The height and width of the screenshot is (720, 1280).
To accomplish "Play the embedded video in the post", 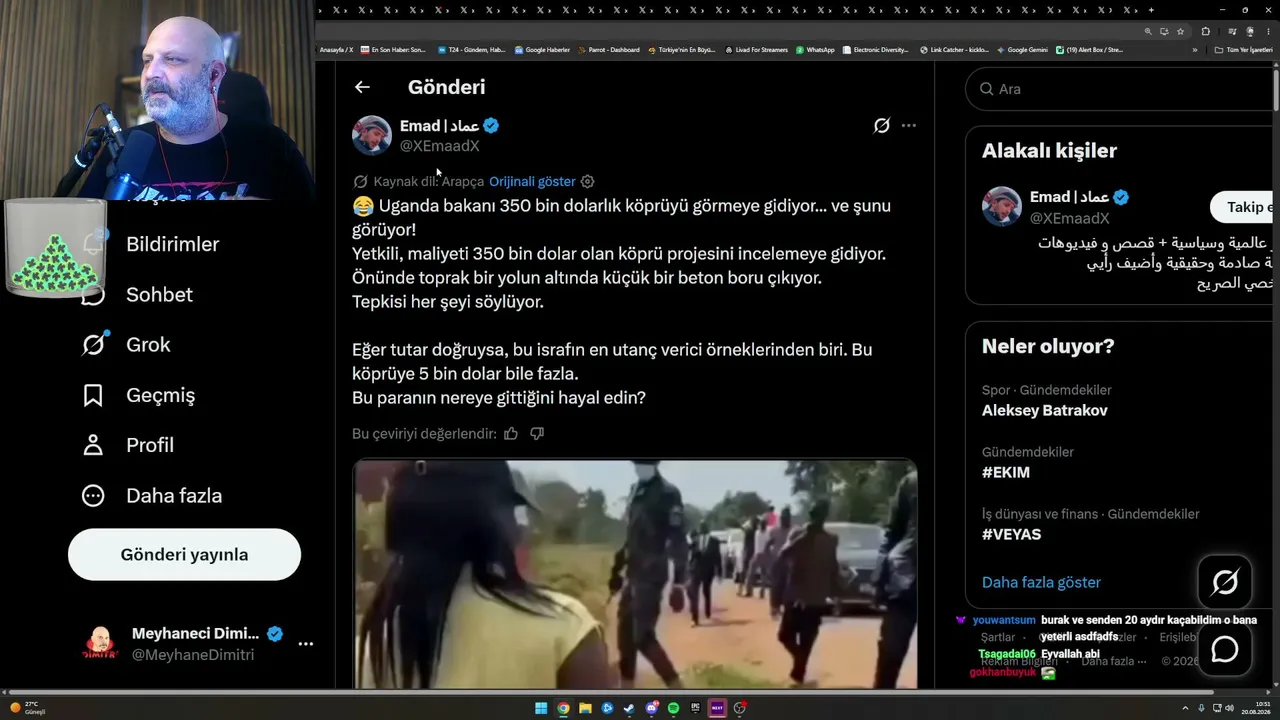I will tap(635, 574).
